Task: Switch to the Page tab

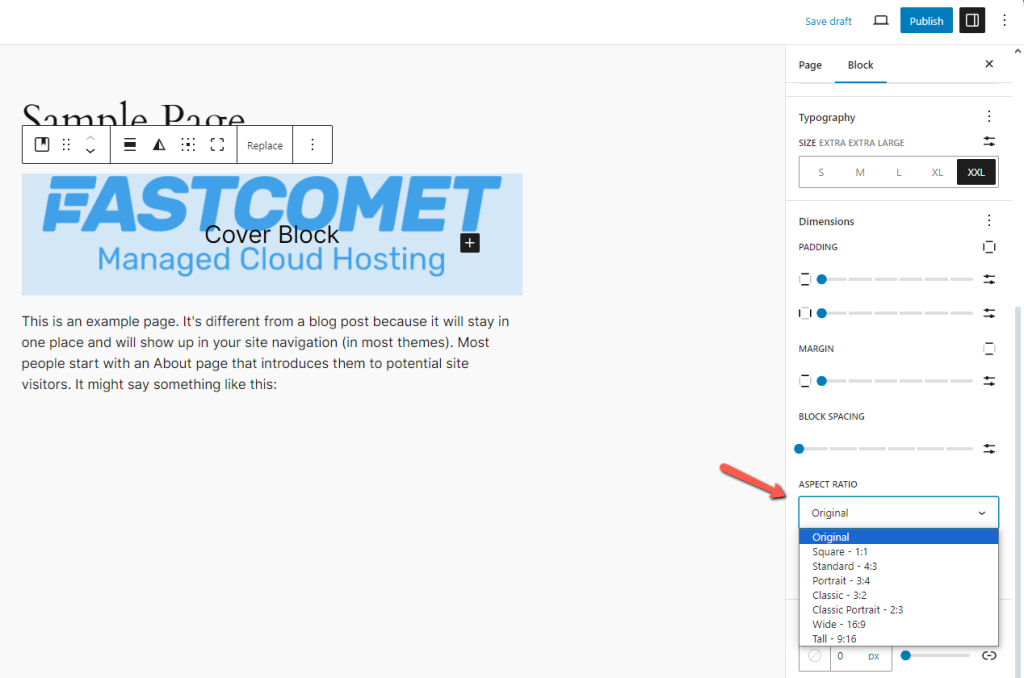Action: [x=810, y=65]
